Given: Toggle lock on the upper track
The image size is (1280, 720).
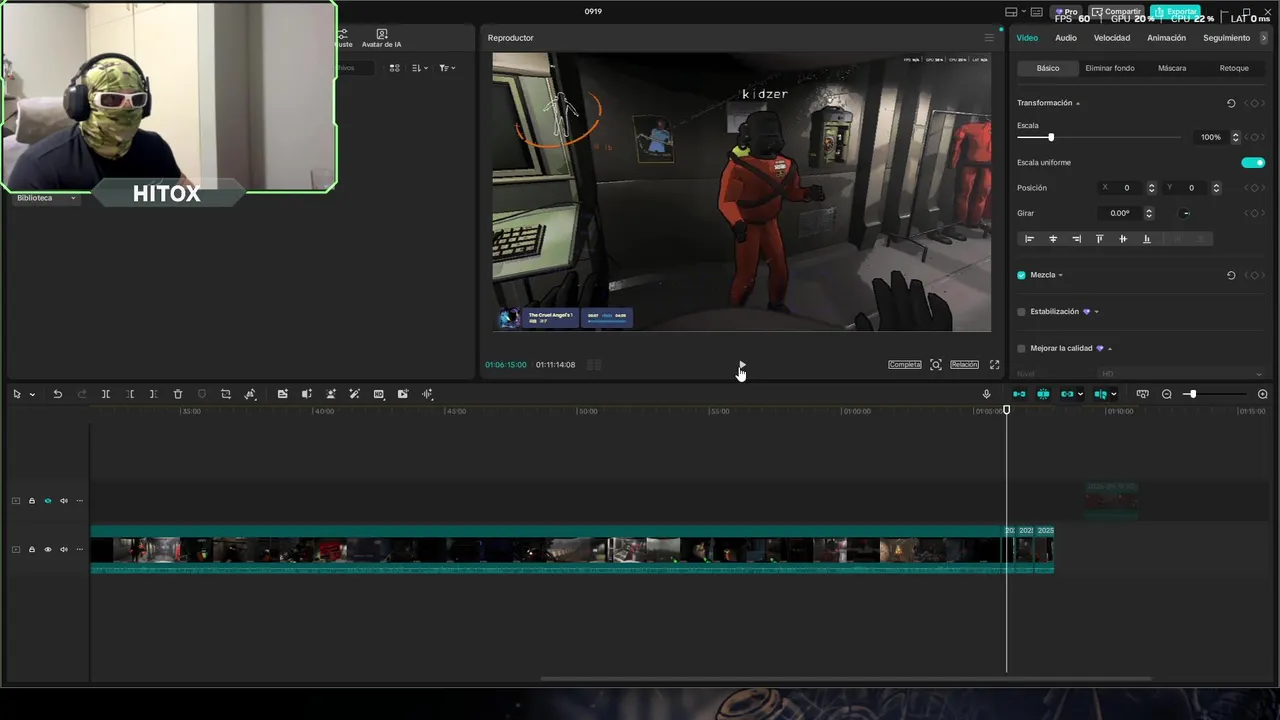Looking at the screenshot, I should point(31,501).
